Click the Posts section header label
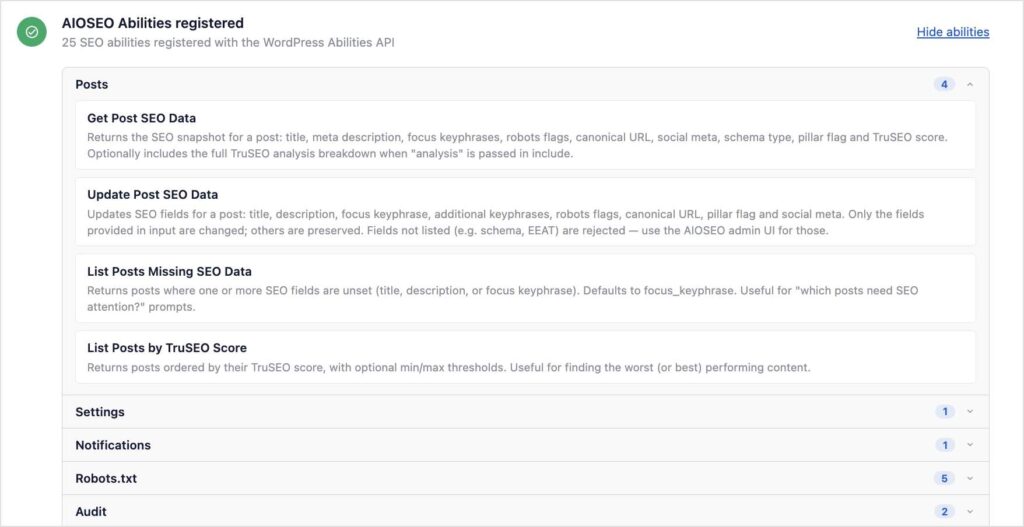 click(91, 84)
